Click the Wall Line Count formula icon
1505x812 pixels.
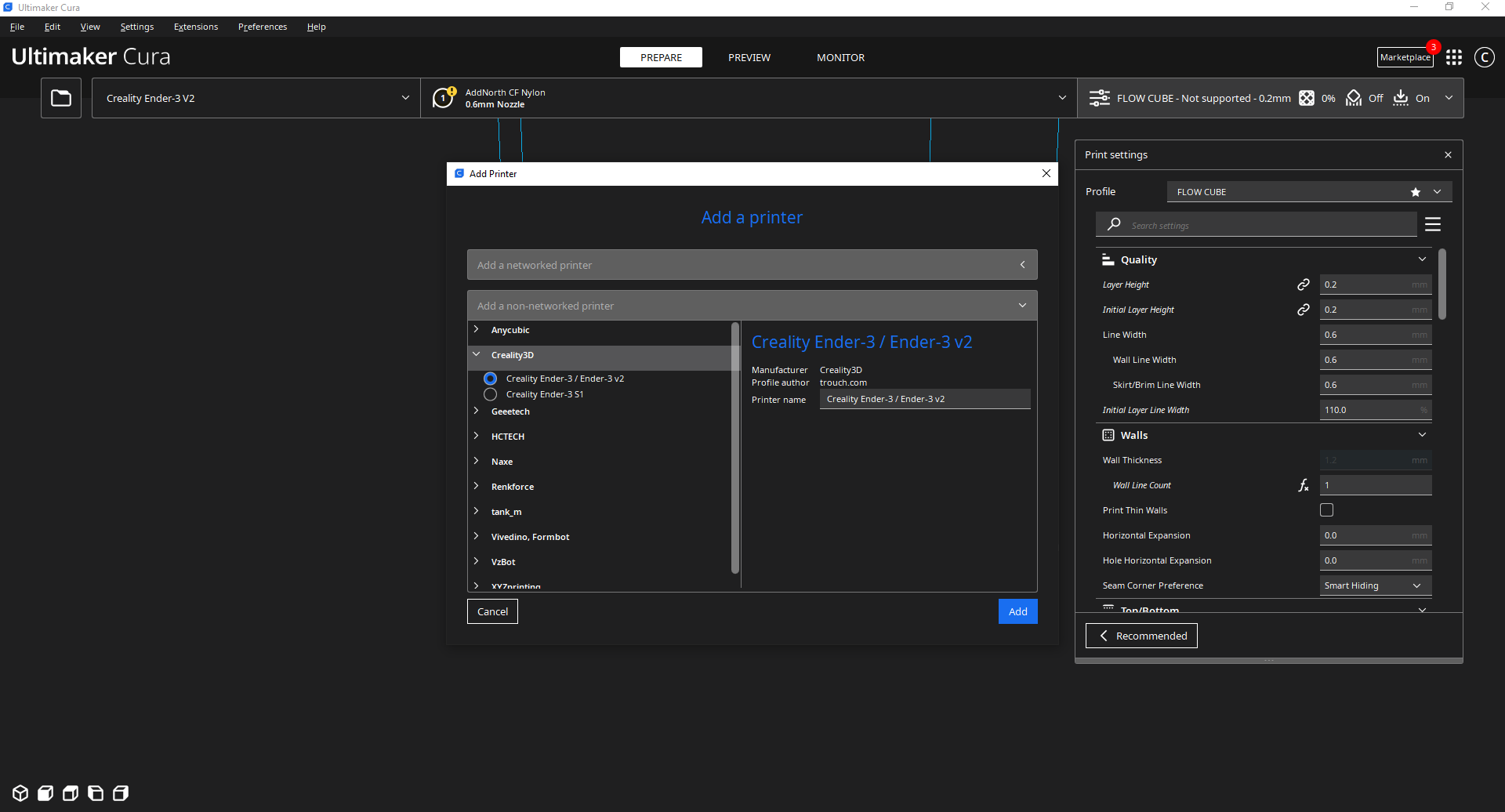pyautogui.click(x=1304, y=485)
